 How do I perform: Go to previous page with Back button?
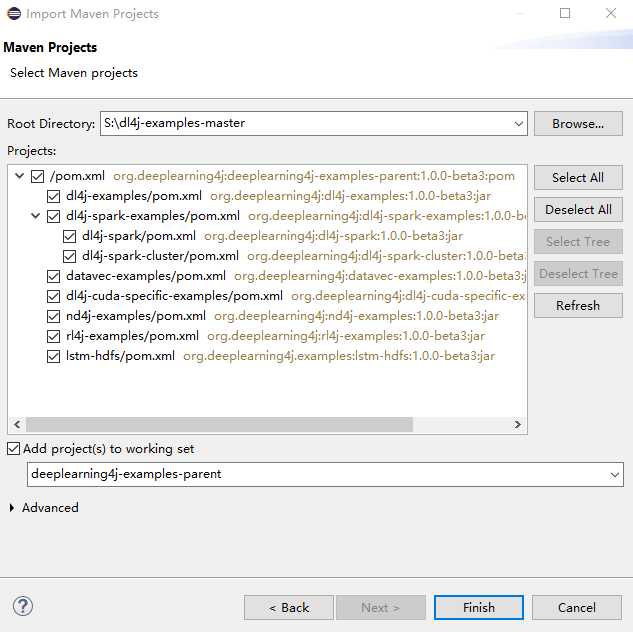tap(289, 607)
